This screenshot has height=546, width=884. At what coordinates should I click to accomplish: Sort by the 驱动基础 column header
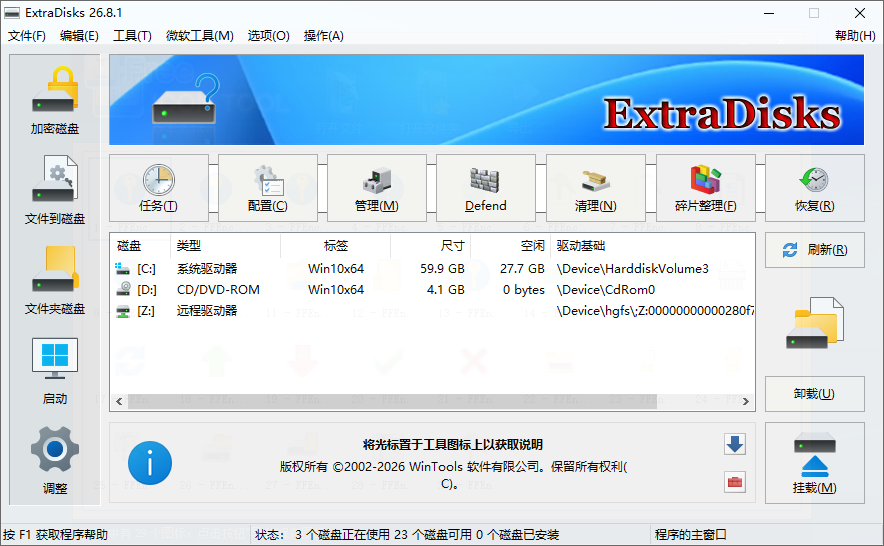click(652, 246)
